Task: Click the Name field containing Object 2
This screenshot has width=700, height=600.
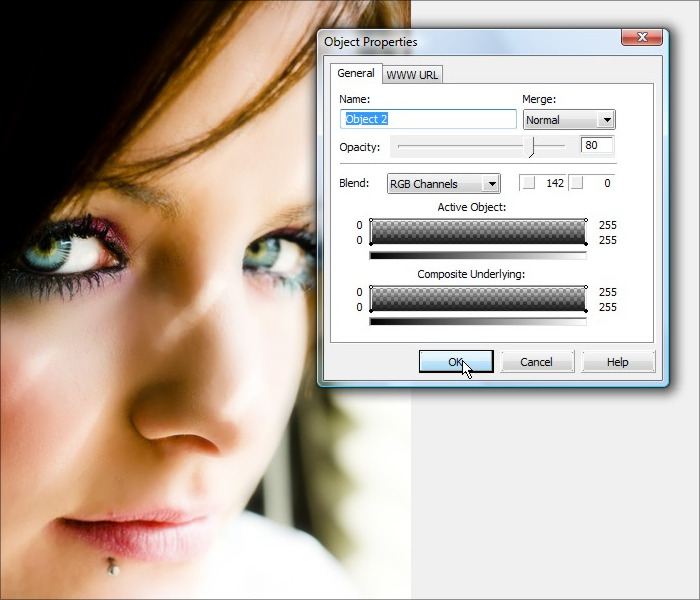Action: (428, 119)
